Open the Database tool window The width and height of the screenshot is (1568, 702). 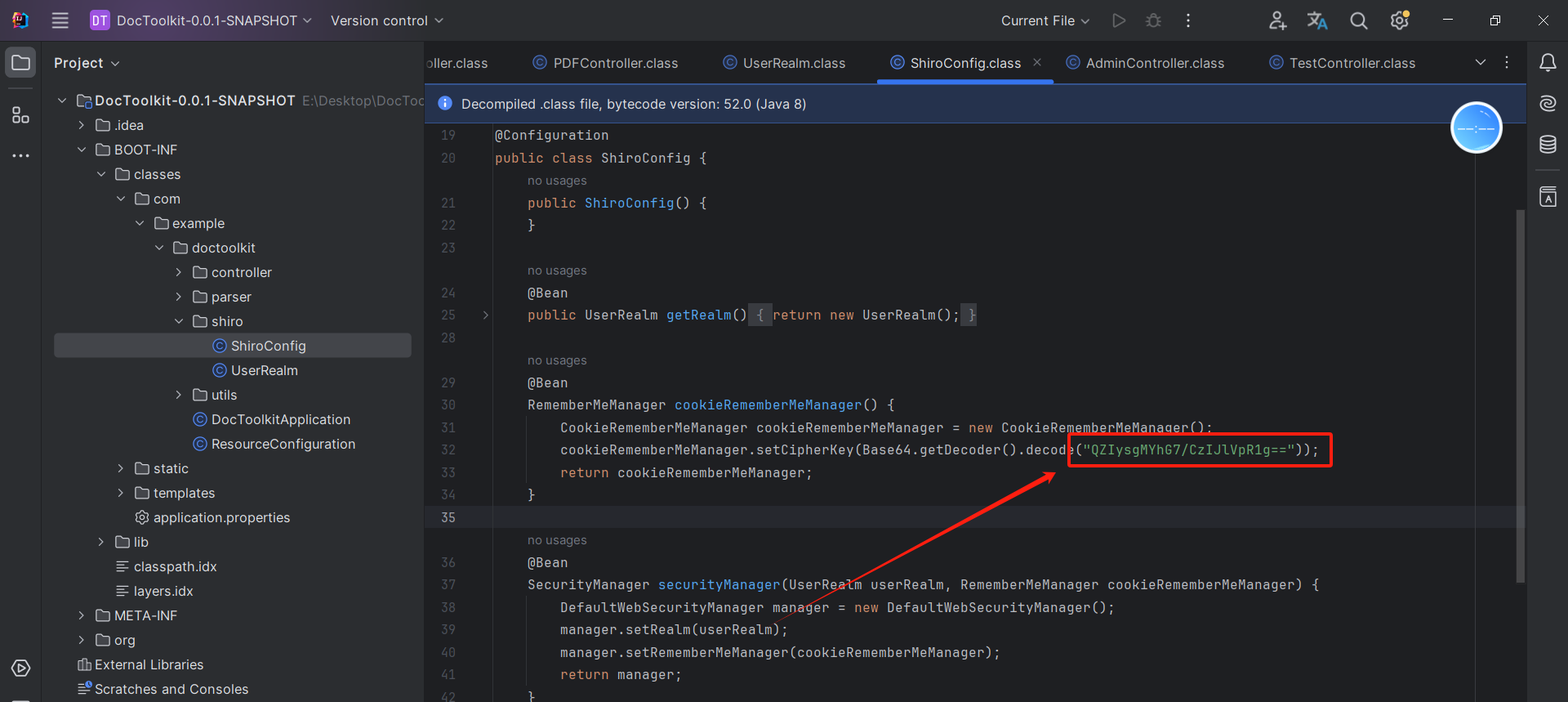1548,145
